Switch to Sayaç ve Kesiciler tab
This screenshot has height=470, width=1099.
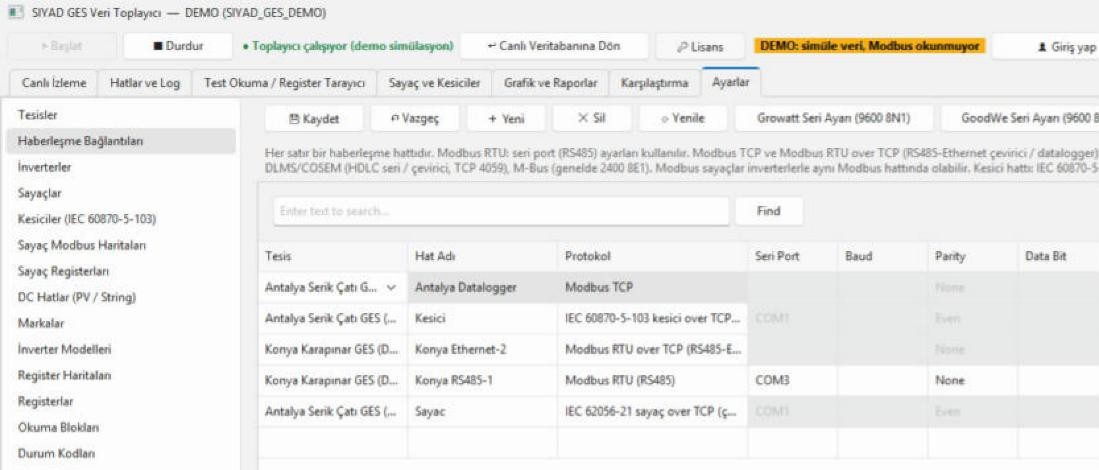[435, 83]
